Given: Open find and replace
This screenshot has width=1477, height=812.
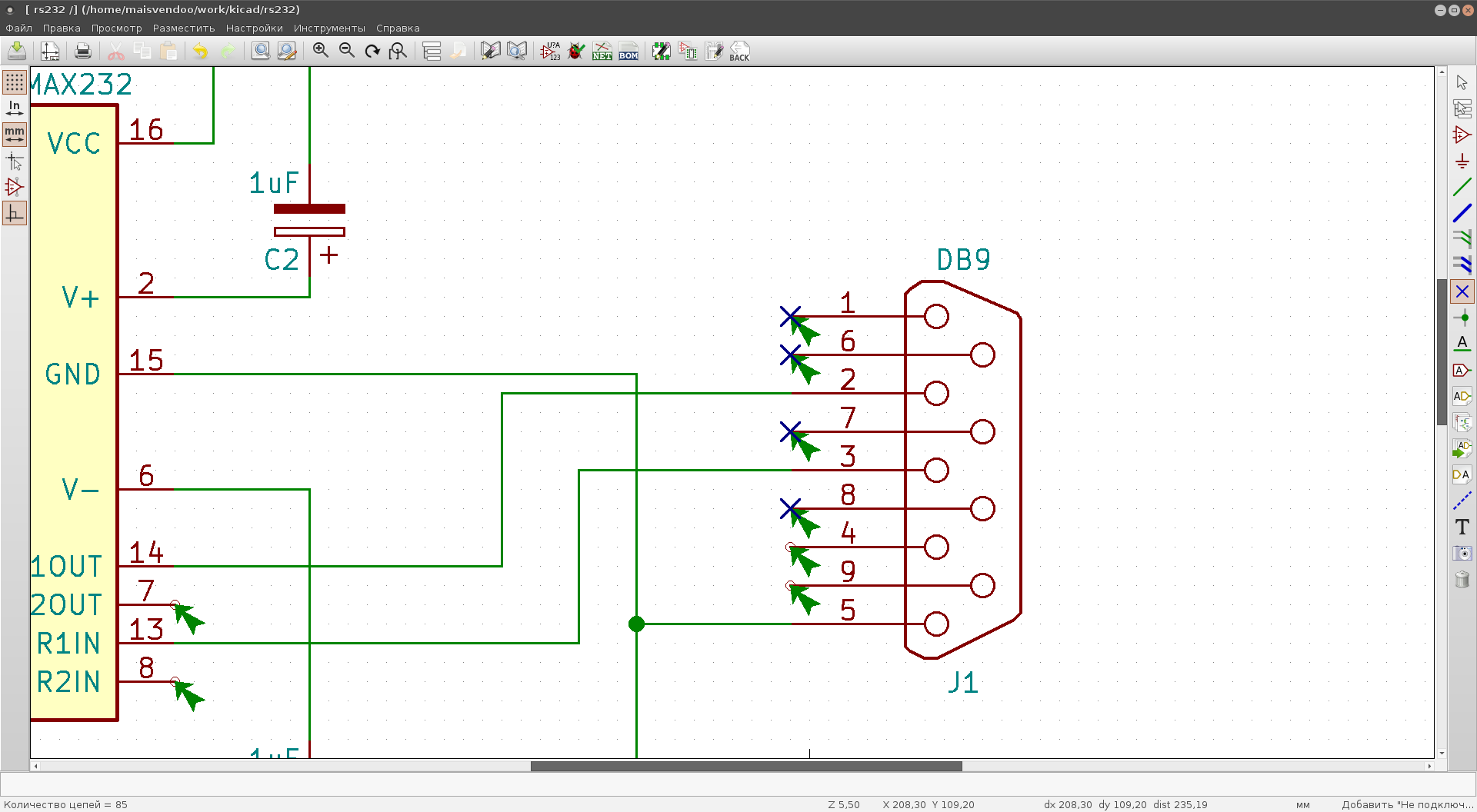Looking at the screenshot, I should 287,51.
